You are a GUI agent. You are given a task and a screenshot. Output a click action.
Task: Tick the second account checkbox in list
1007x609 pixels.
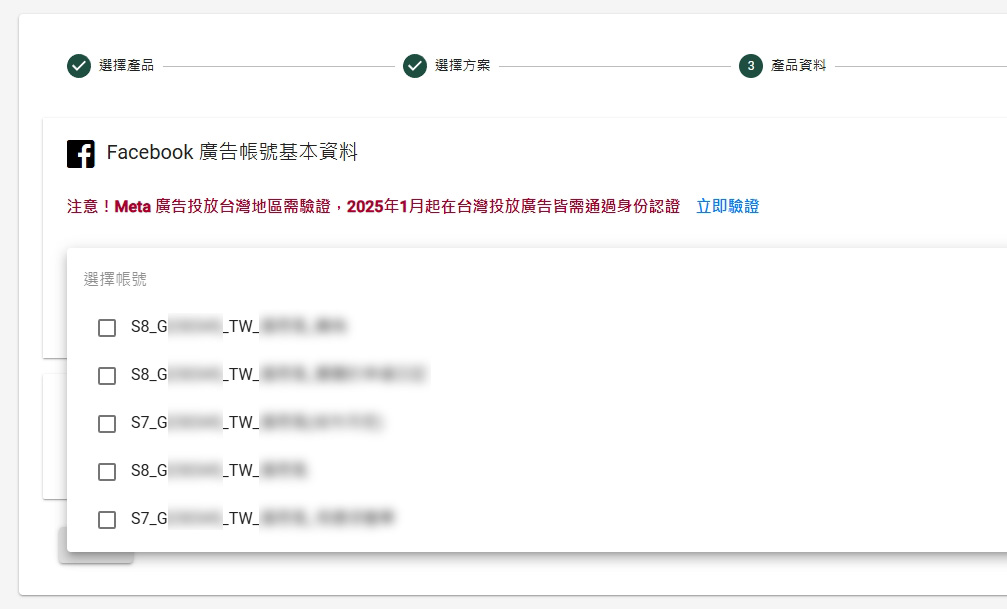click(x=107, y=376)
